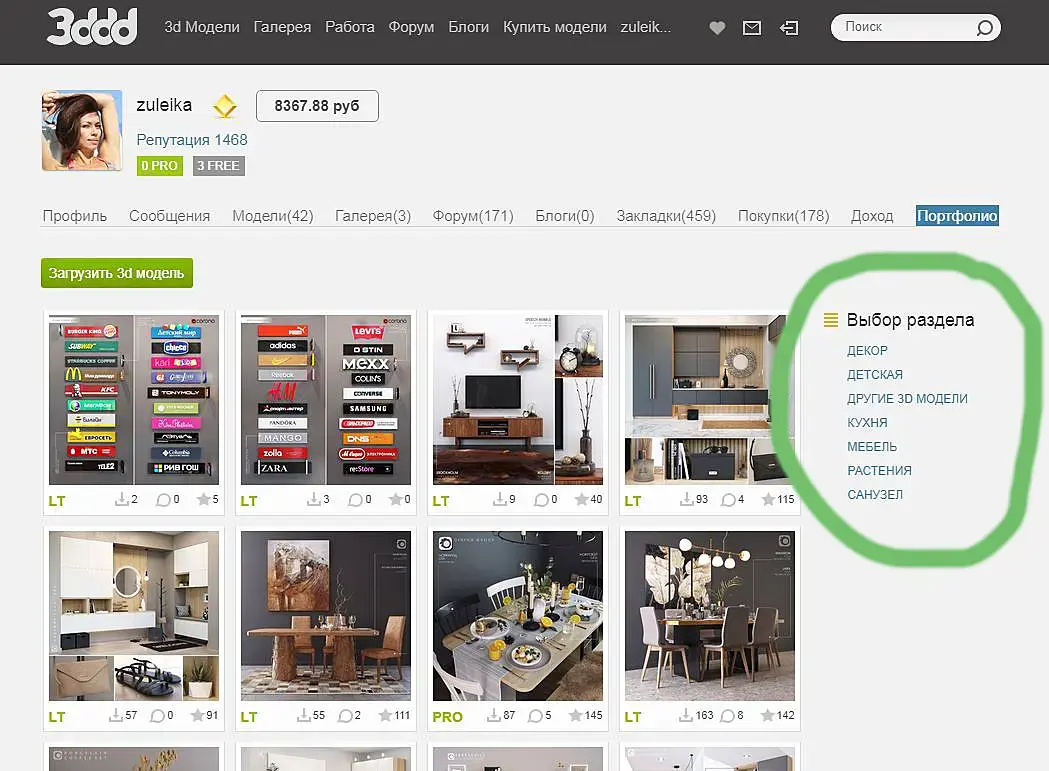Click the gold diamond badge next to zuleika

225,106
